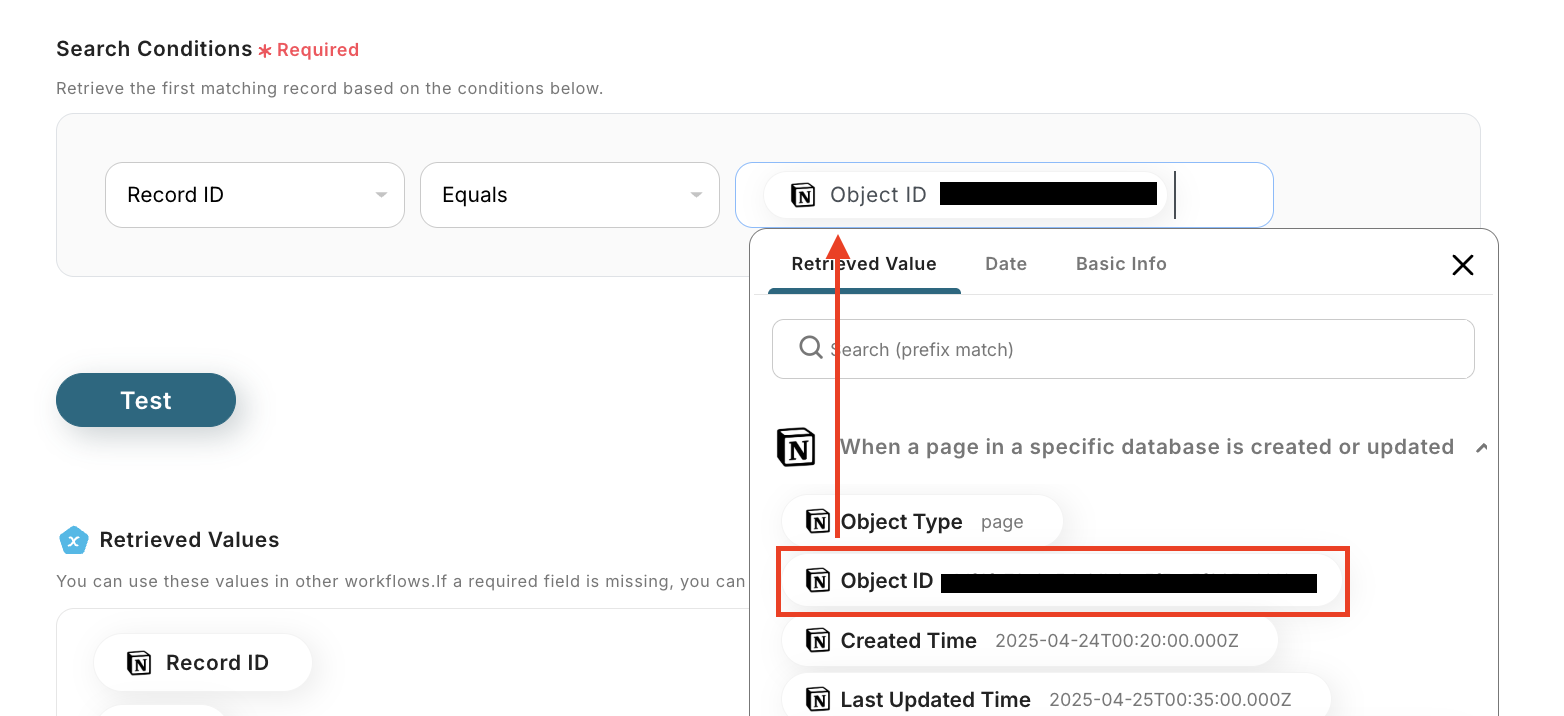This screenshot has height=716, width=1564.
Task: Click the Notion icon next to Last Updated Time
Action: coord(818,699)
